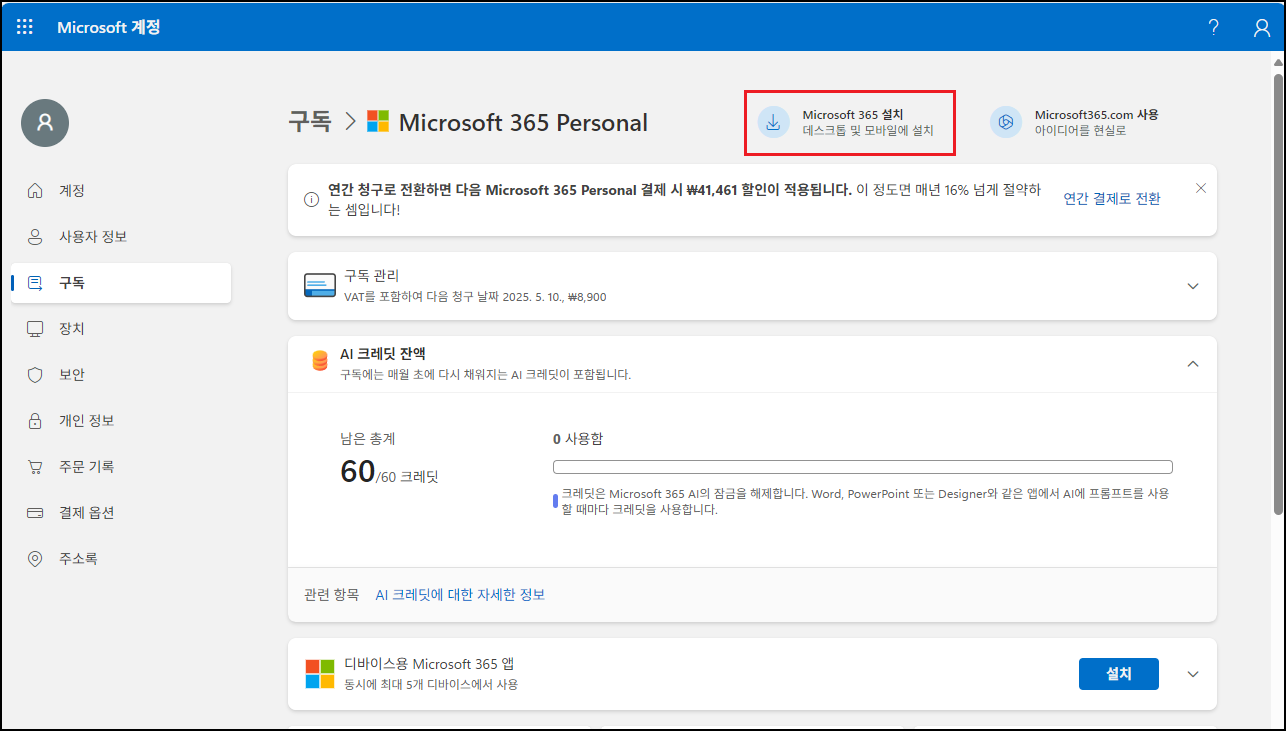1286x731 pixels.
Task: Click the sidebar profile avatar picture
Action: [45, 123]
